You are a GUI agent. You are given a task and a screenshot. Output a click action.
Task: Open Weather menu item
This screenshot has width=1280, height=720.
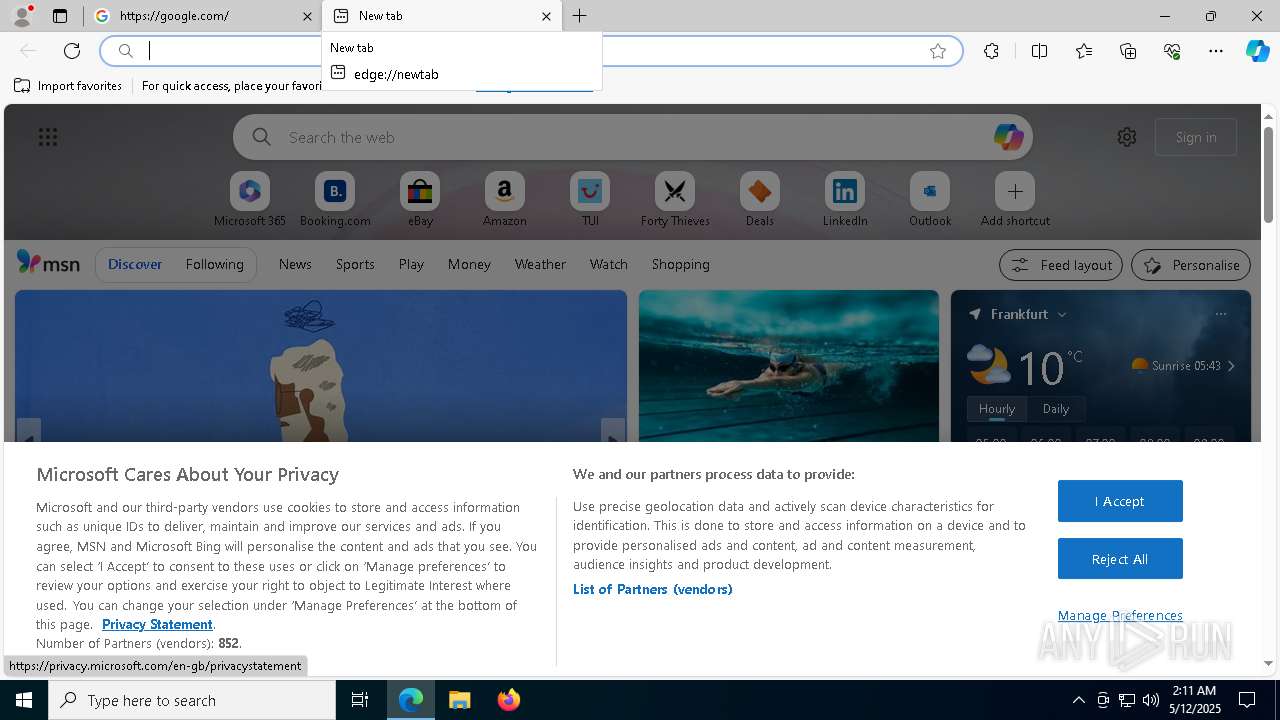540,264
